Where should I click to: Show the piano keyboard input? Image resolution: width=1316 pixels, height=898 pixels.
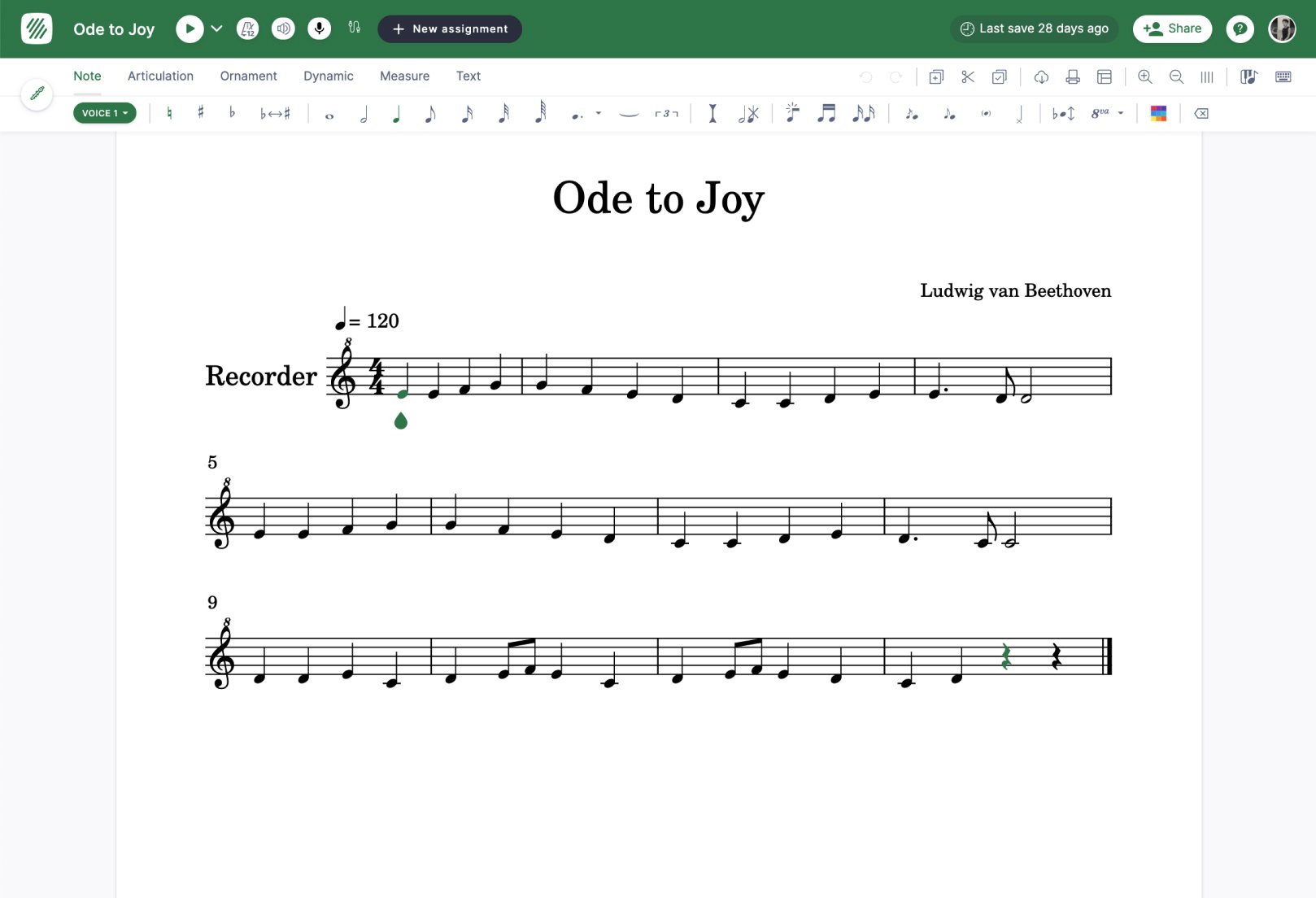click(1248, 77)
